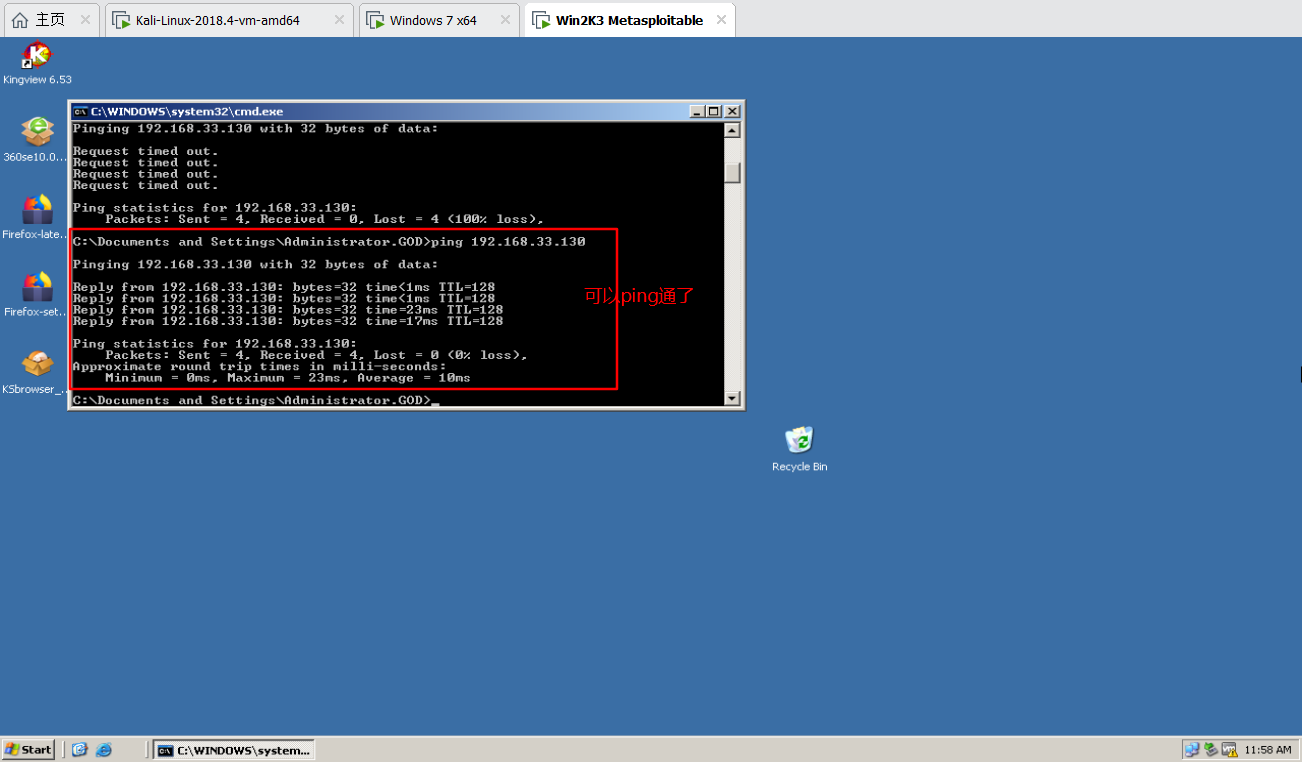Click the final command prompt line
Screen dimensions: 1304x768
coord(255,400)
